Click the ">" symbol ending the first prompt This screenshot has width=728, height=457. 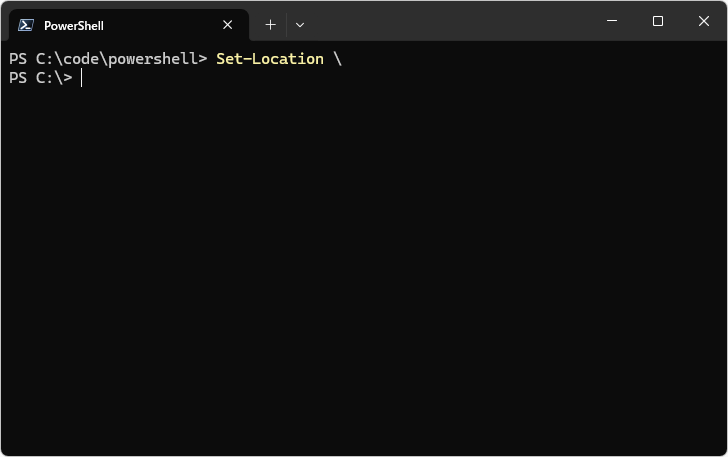[x=203, y=59]
